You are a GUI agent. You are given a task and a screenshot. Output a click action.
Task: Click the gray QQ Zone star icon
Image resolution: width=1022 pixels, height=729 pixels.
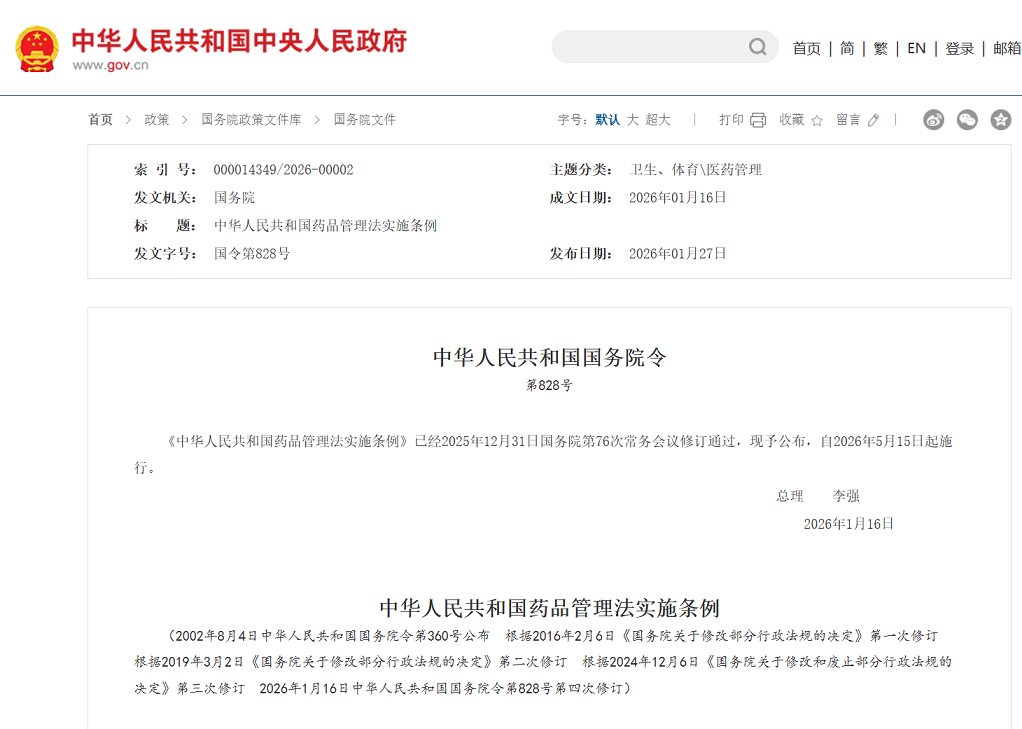[1000, 120]
